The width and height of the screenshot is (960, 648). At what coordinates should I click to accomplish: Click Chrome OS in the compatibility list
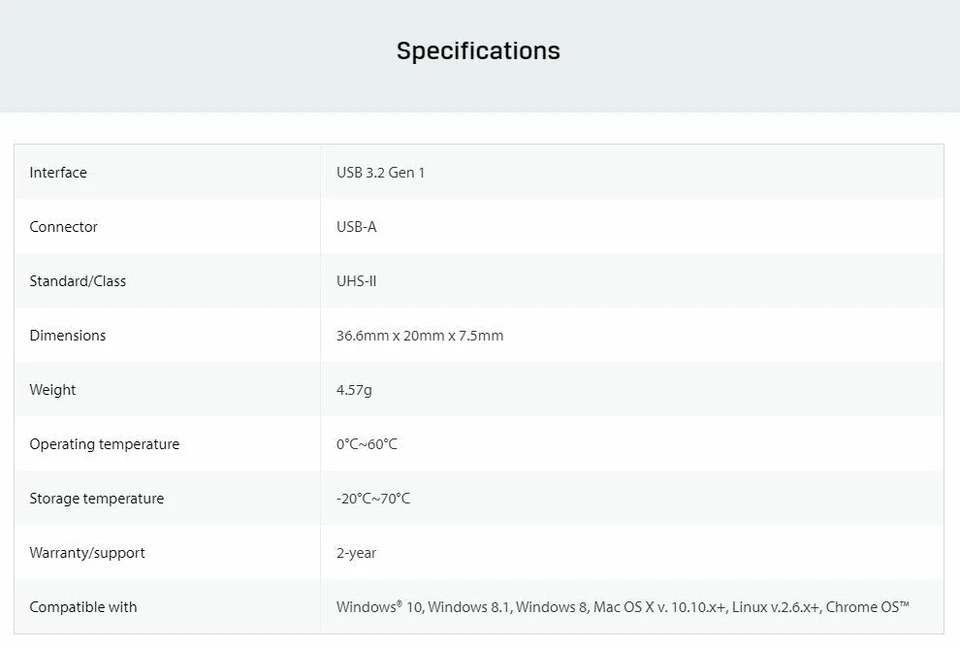(866, 607)
